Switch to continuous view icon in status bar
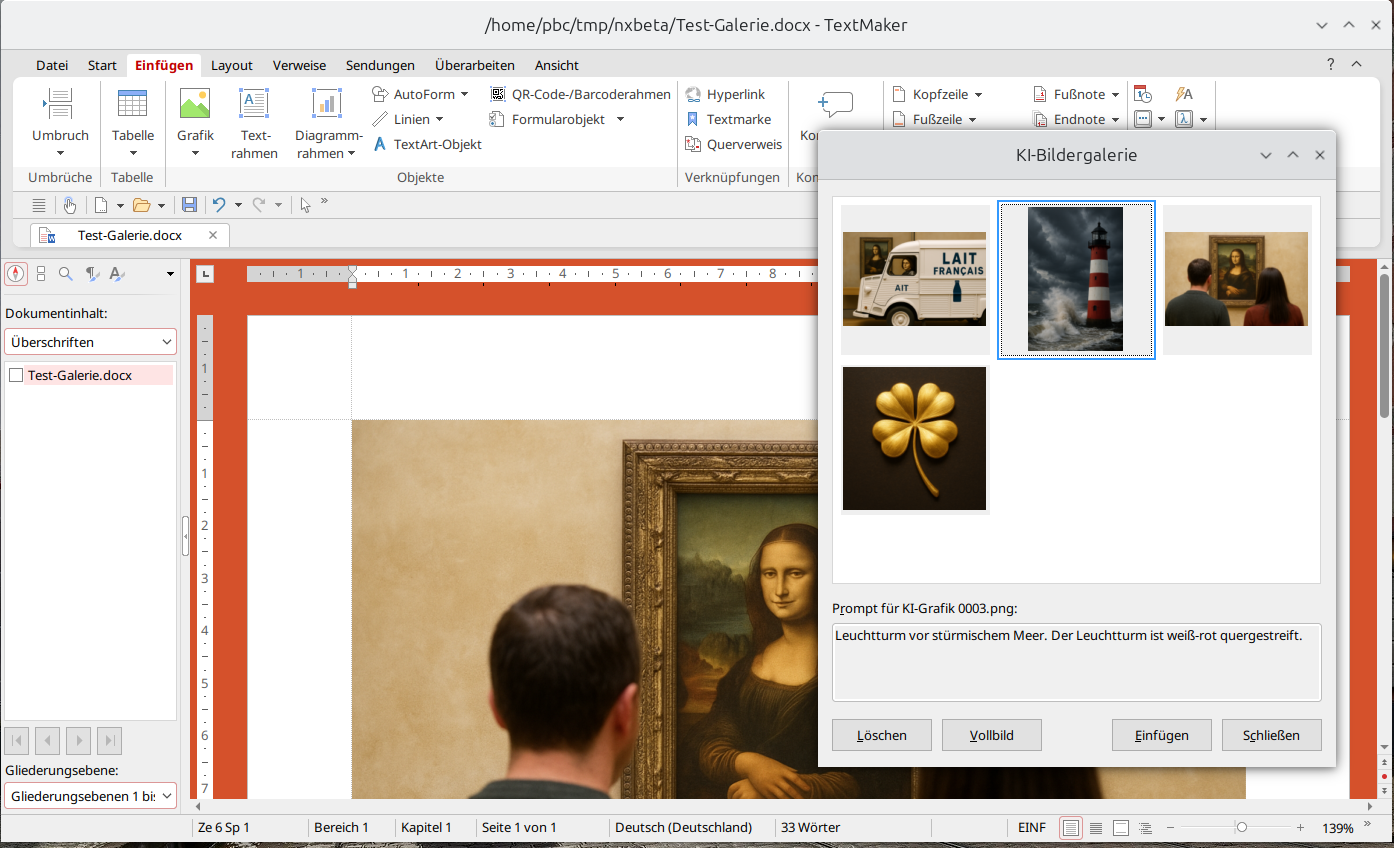1394x848 pixels. click(1096, 828)
